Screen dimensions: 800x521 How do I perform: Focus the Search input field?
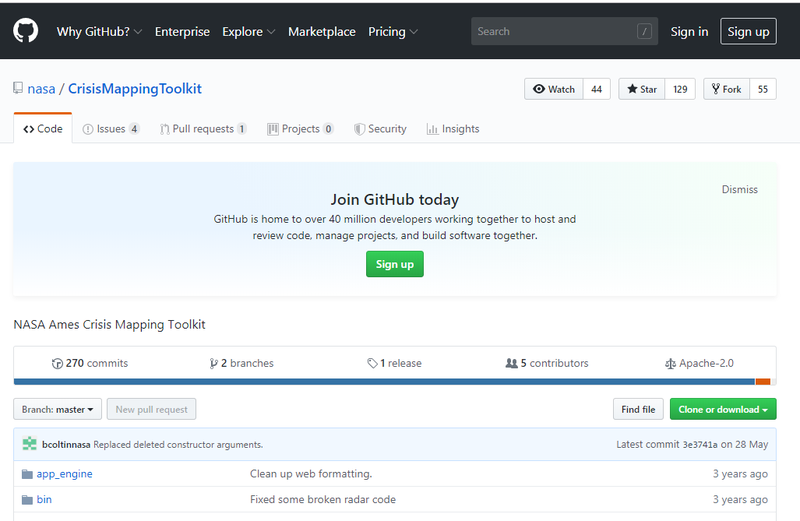(x=555, y=32)
